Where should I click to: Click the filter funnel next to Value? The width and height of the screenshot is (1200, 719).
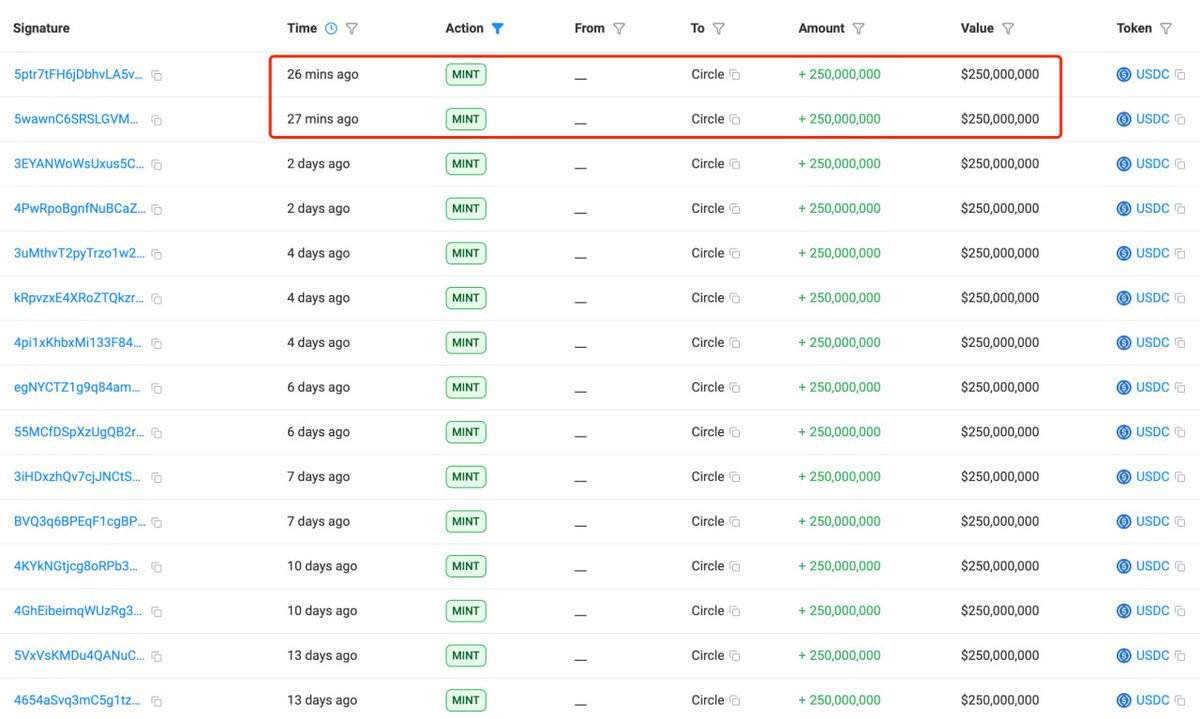[x=1010, y=28]
